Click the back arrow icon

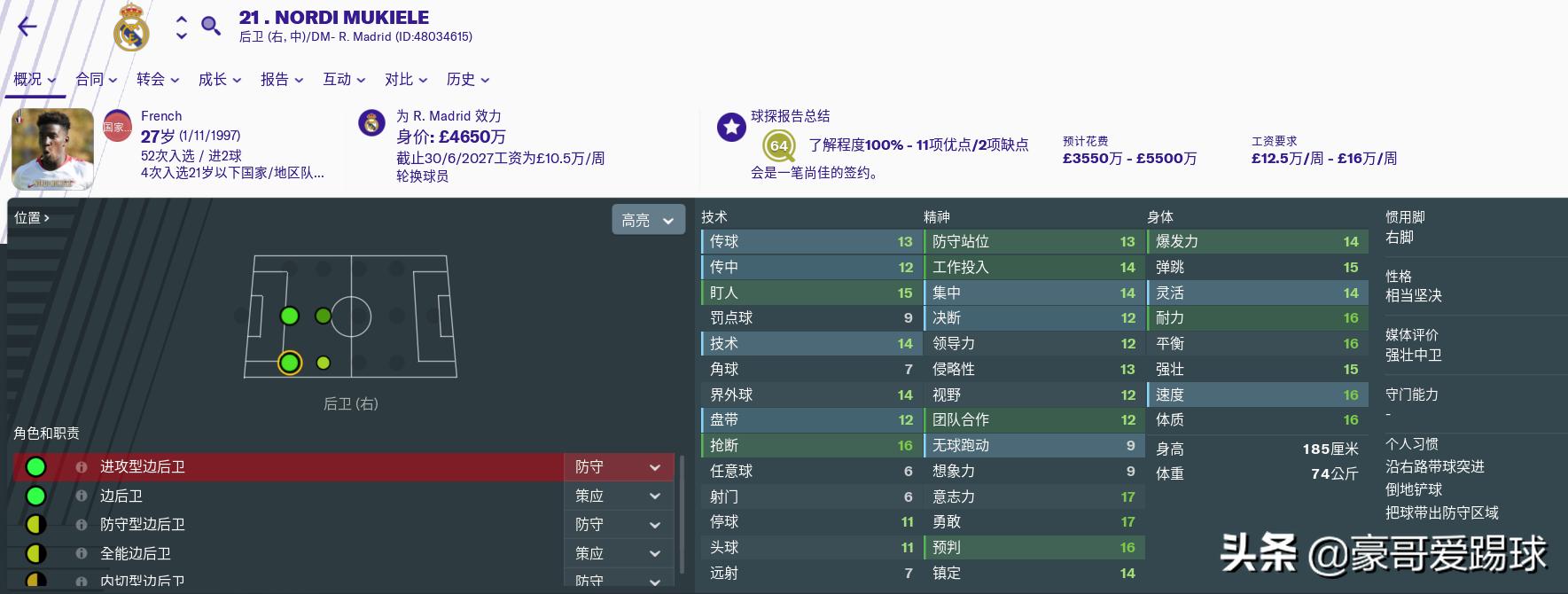click(27, 27)
